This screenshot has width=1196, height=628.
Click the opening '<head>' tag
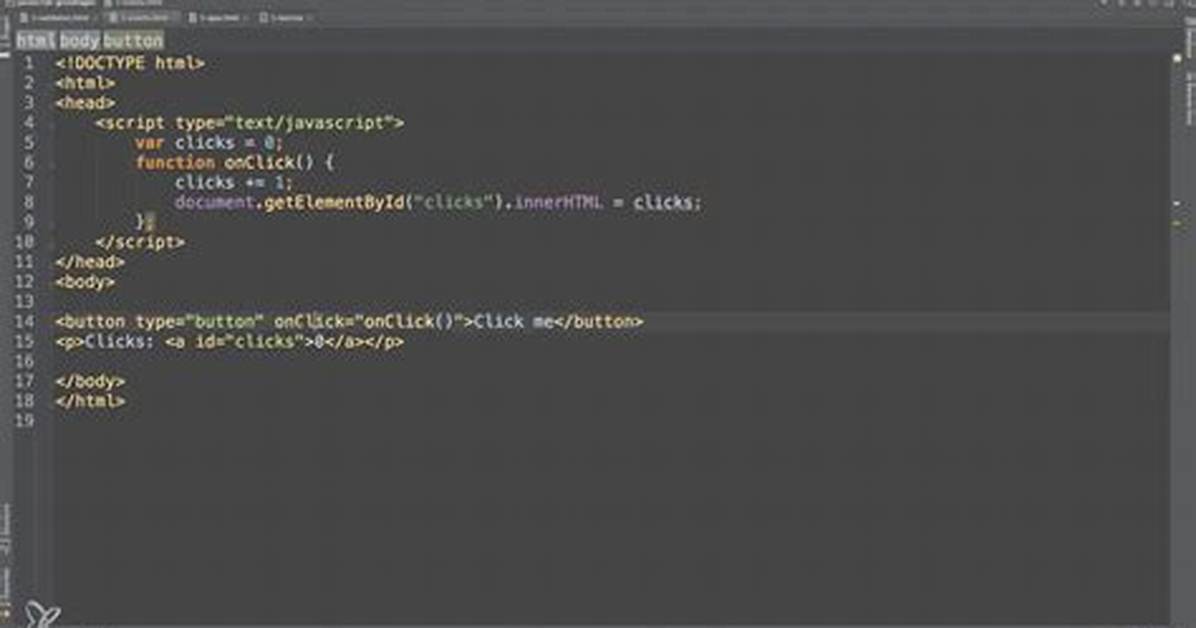click(x=85, y=102)
